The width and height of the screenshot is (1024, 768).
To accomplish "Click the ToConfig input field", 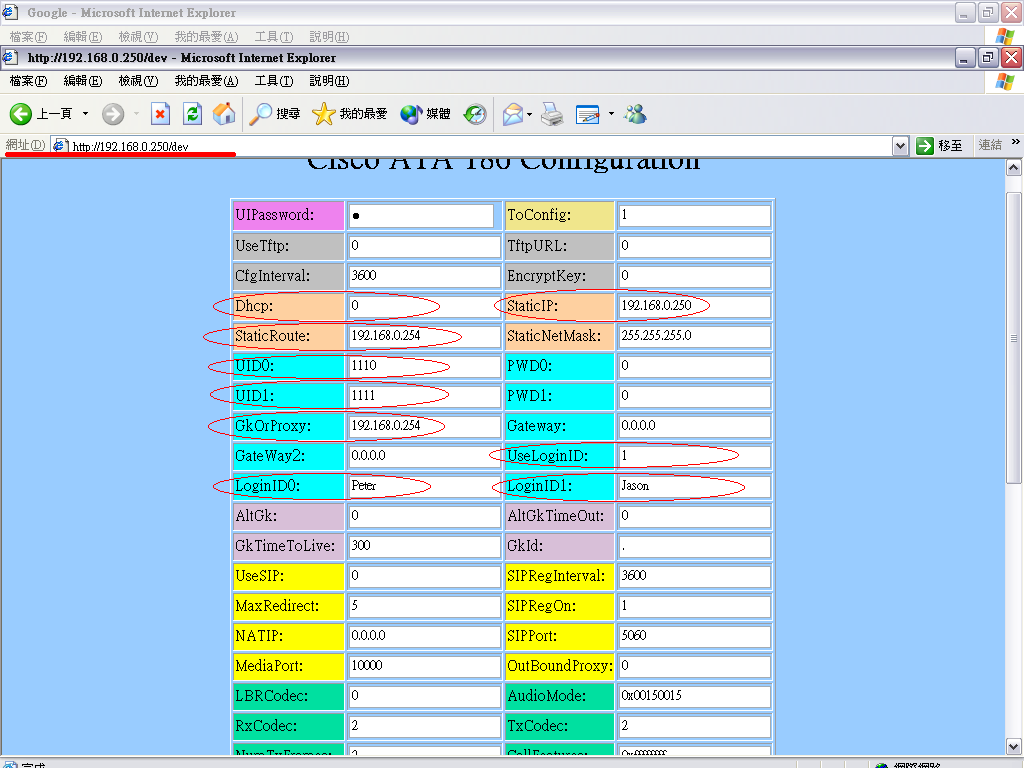I will point(694,216).
